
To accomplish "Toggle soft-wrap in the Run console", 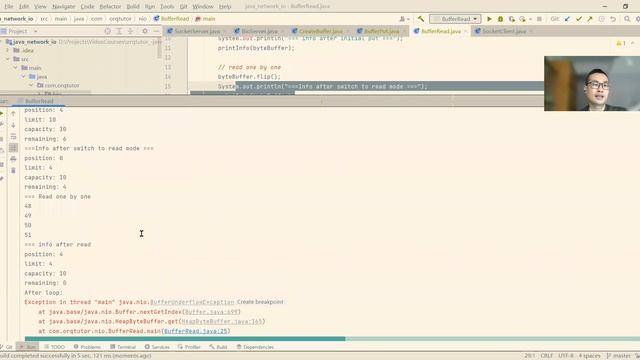I will 13,136.
